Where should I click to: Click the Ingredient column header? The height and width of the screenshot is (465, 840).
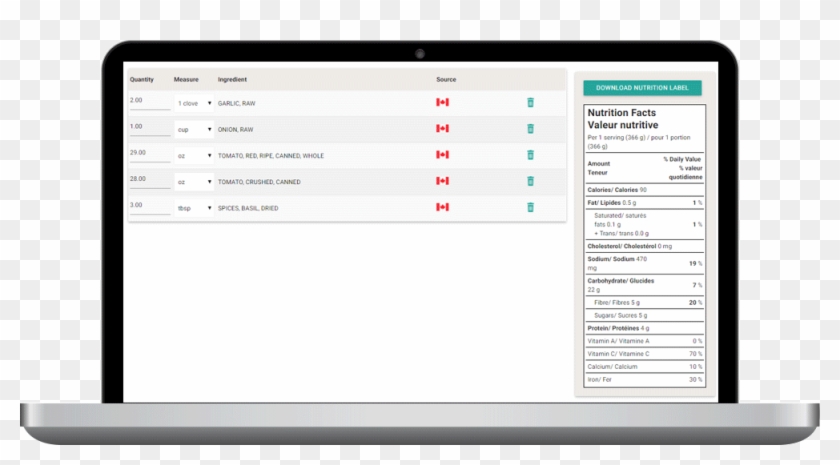[x=232, y=79]
